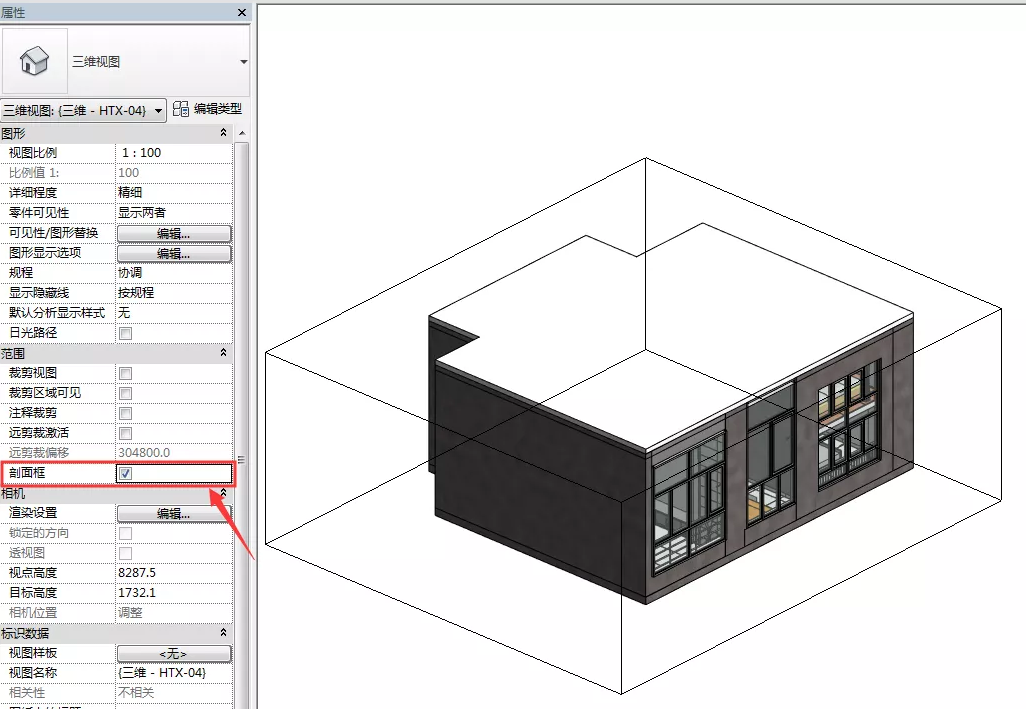This screenshot has width=1026, height=709.
Task: Collapse the 图形 section
Action: [224, 133]
